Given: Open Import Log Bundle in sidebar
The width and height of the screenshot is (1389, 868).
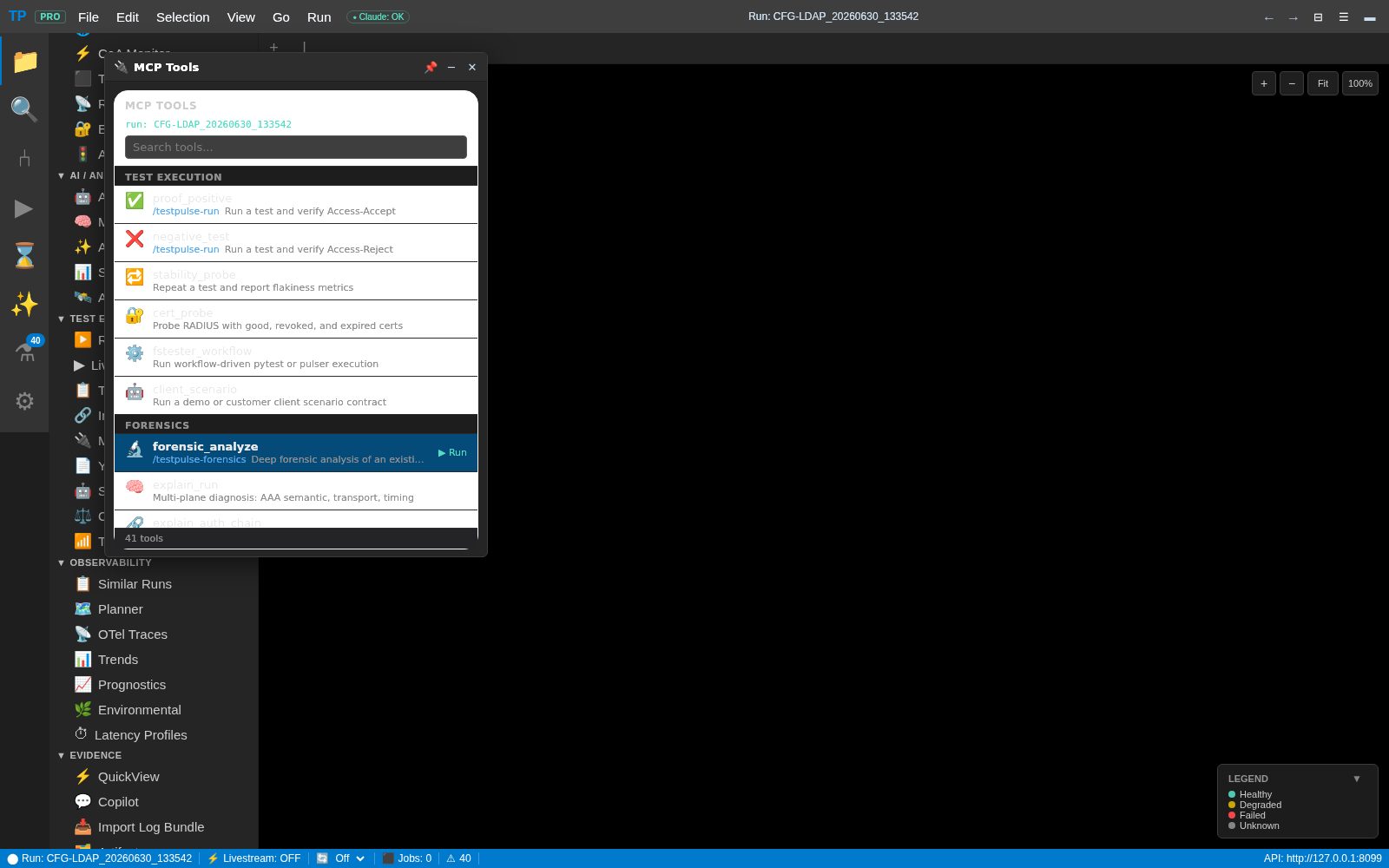Looking at the screenshot, I should [x=151, y=827].
